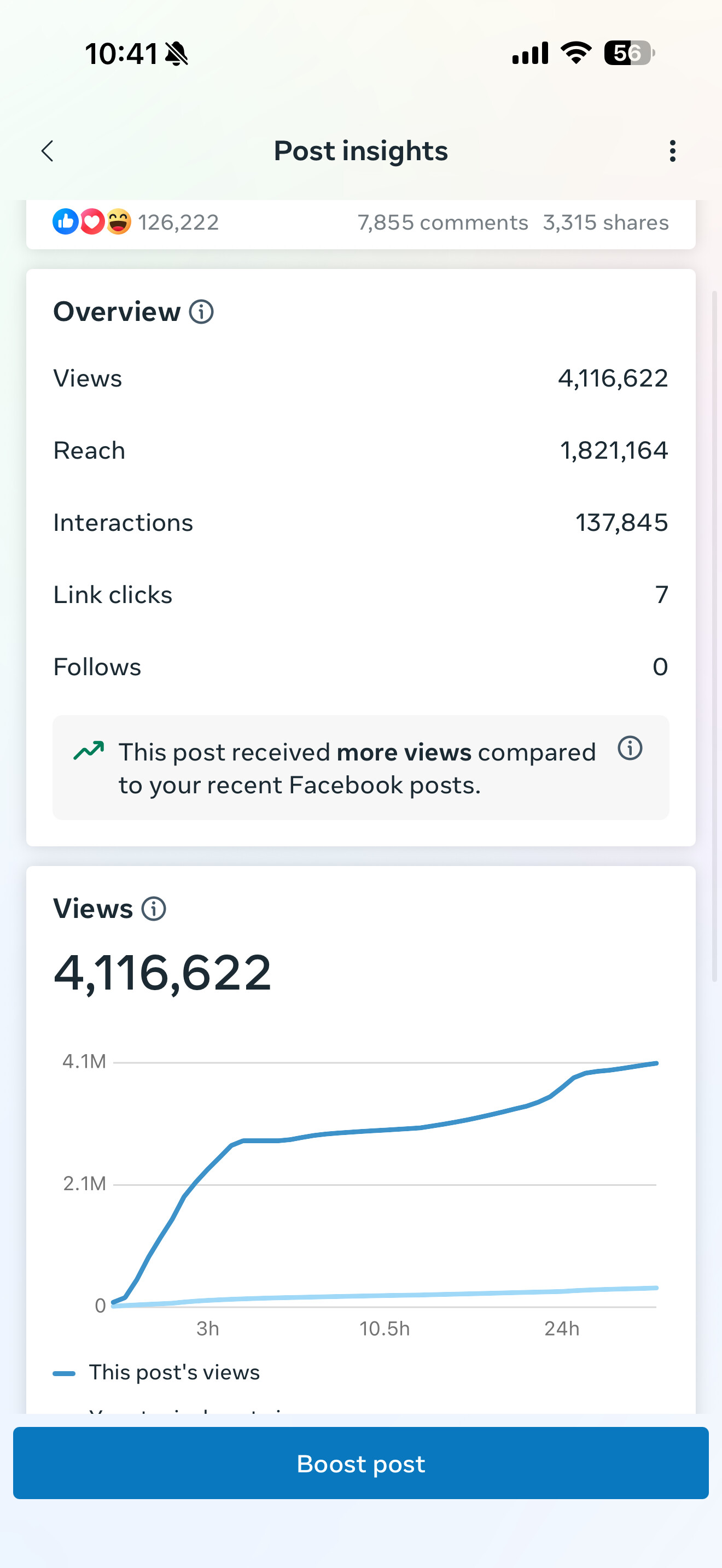Tap the back arrow in header
This screenshot has height=1568, width=722.
48,151
